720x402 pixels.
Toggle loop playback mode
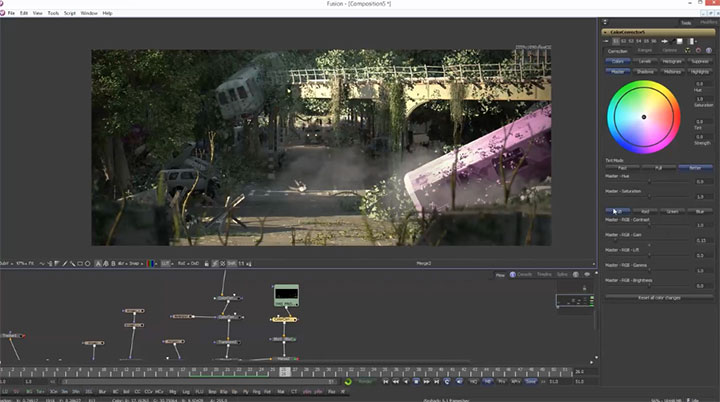(447, 382)
